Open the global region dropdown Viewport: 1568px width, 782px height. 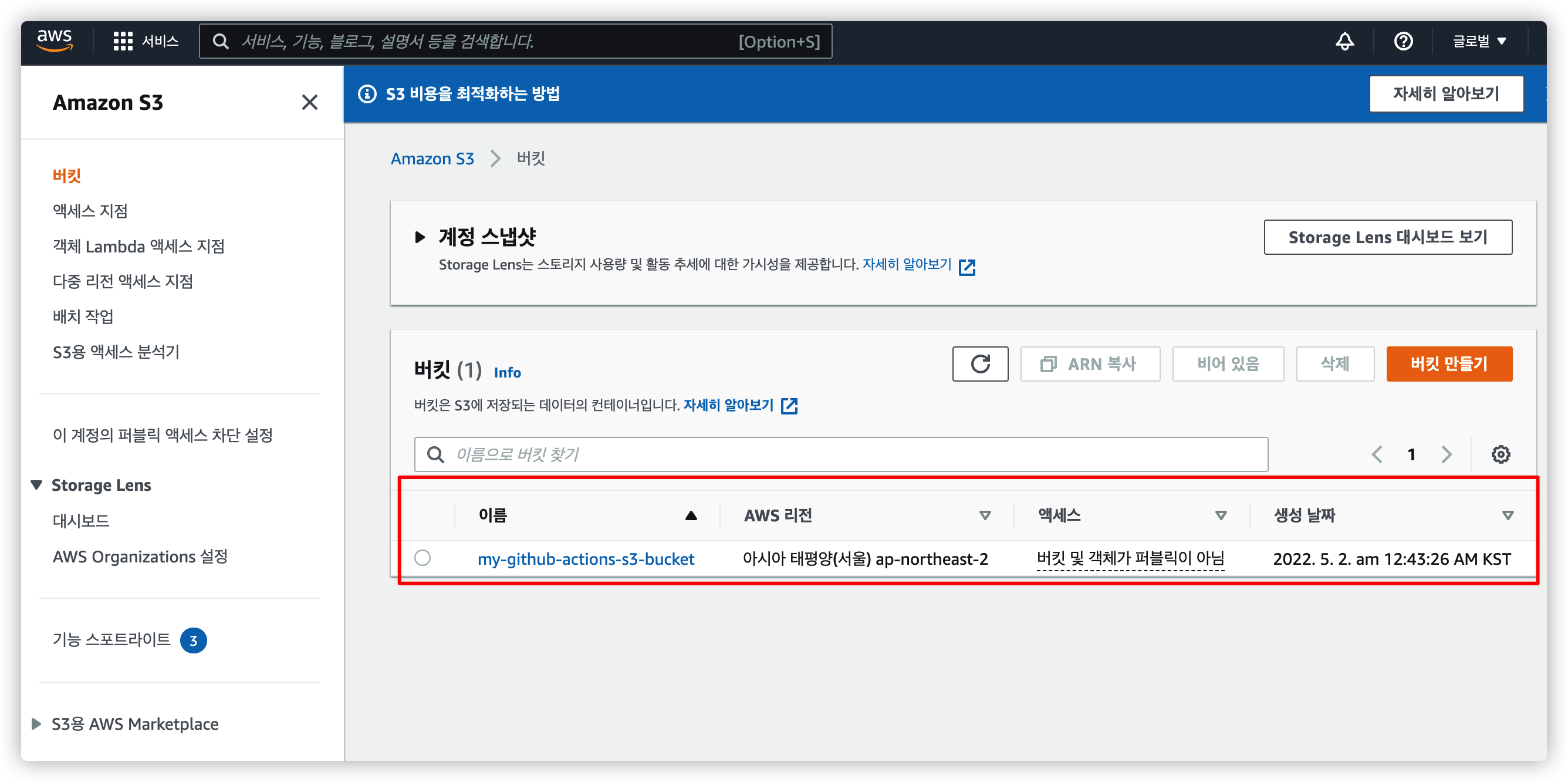[x=1479, y=41]
